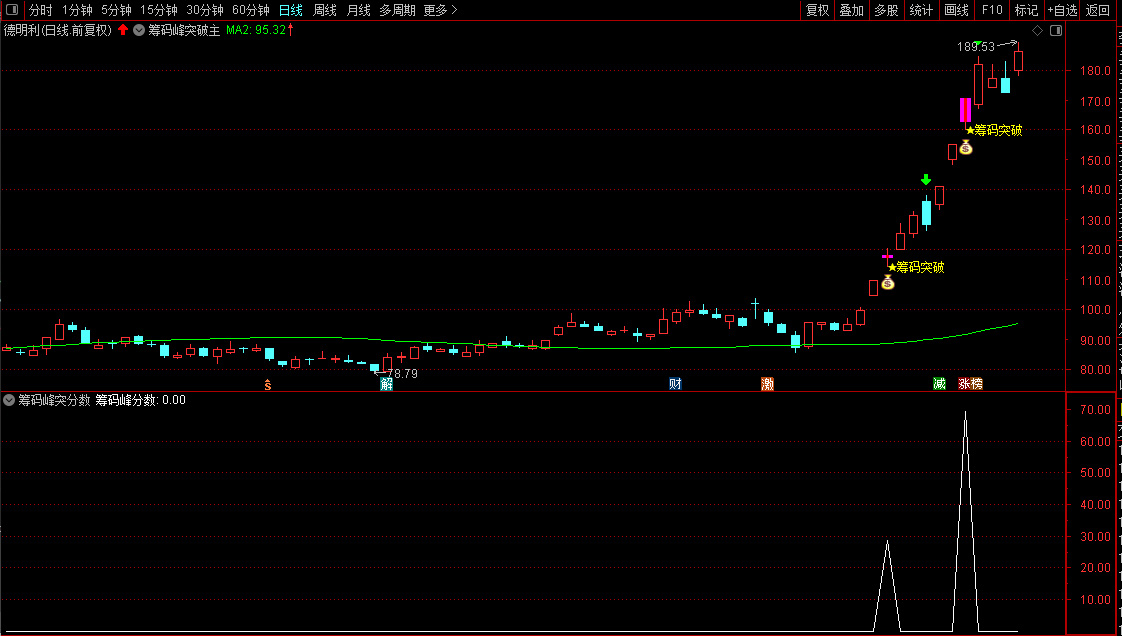Open the F10 company info
Screen dimensions: 1122x636
992,10
